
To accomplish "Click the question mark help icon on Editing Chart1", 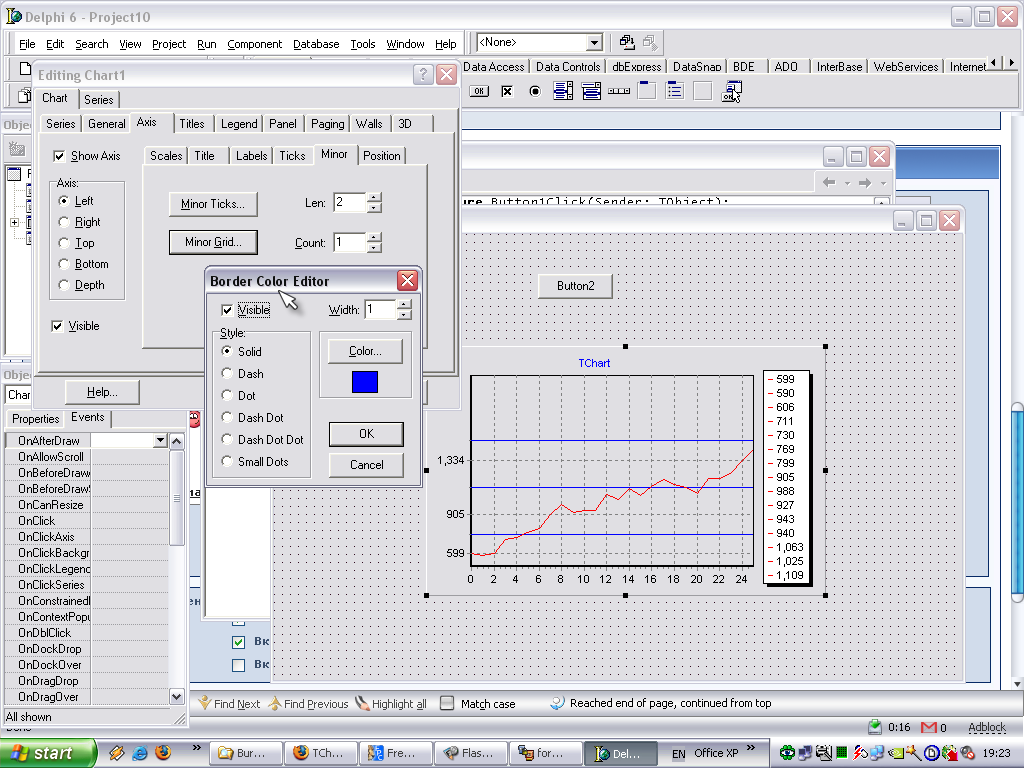I will (x=423, y=74).
